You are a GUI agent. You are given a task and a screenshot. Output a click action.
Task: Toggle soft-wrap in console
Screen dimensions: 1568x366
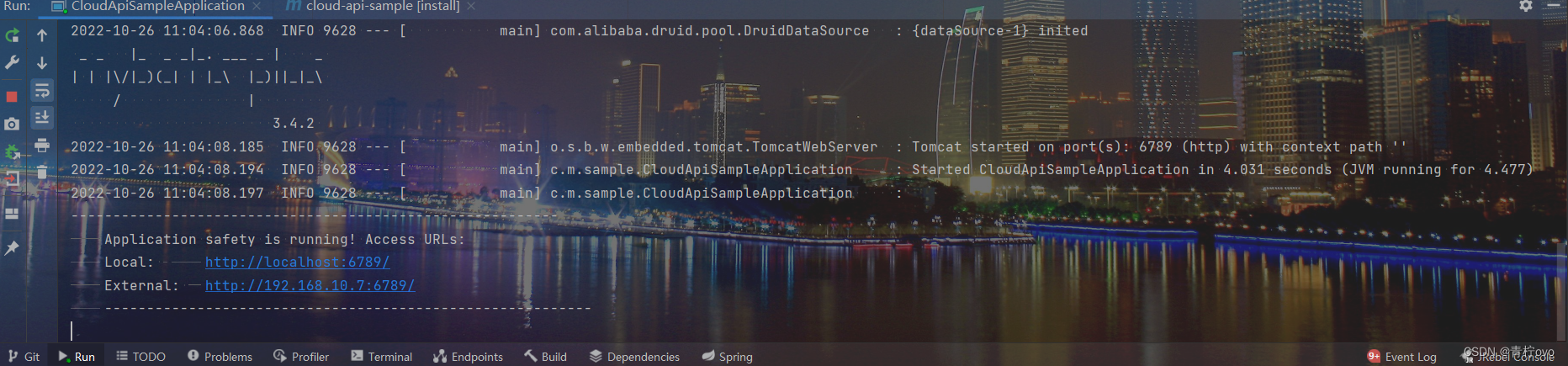(x=42, y=90)
